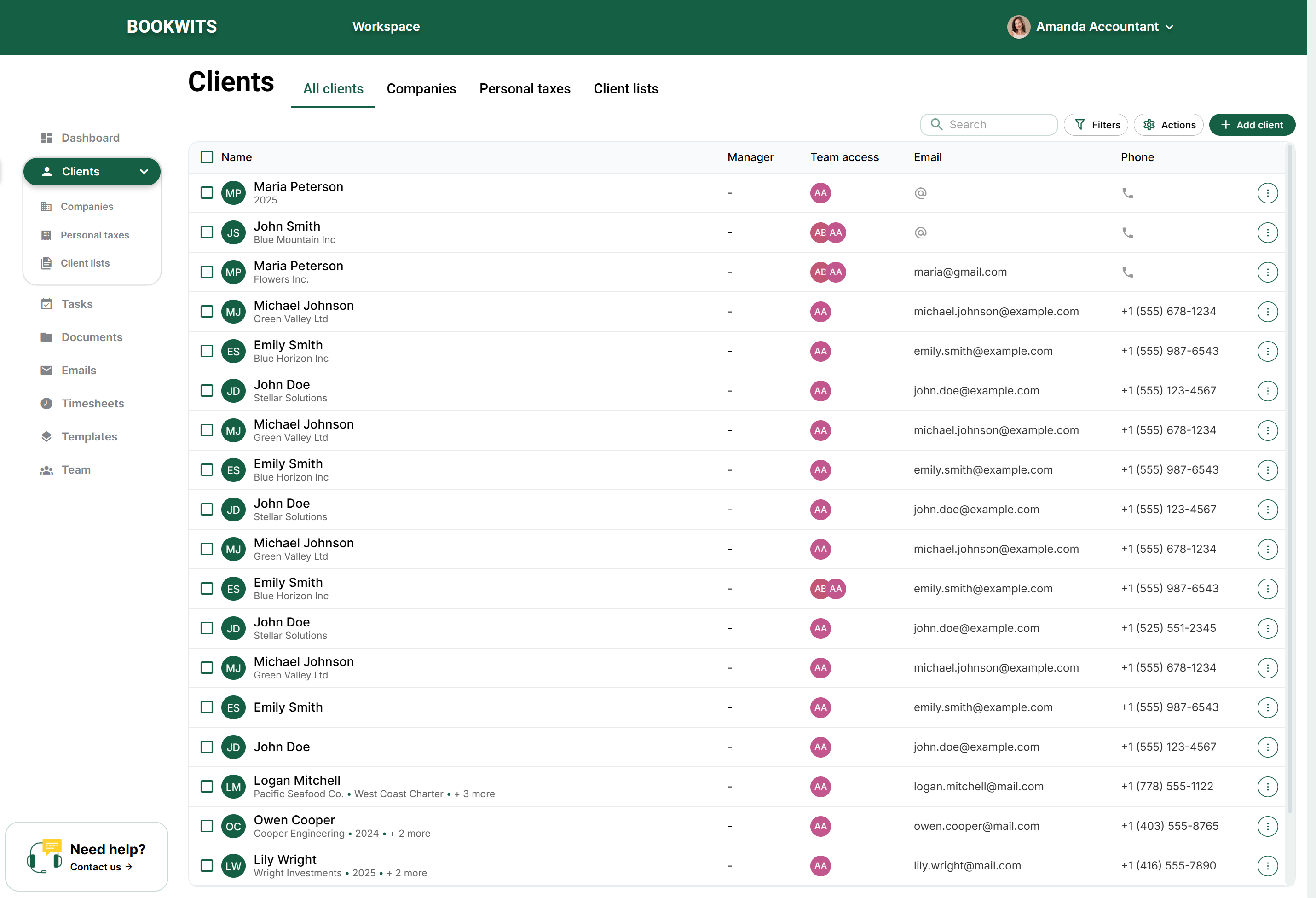Click the Wright Investments company text
1316x898 pixels.
297,873
